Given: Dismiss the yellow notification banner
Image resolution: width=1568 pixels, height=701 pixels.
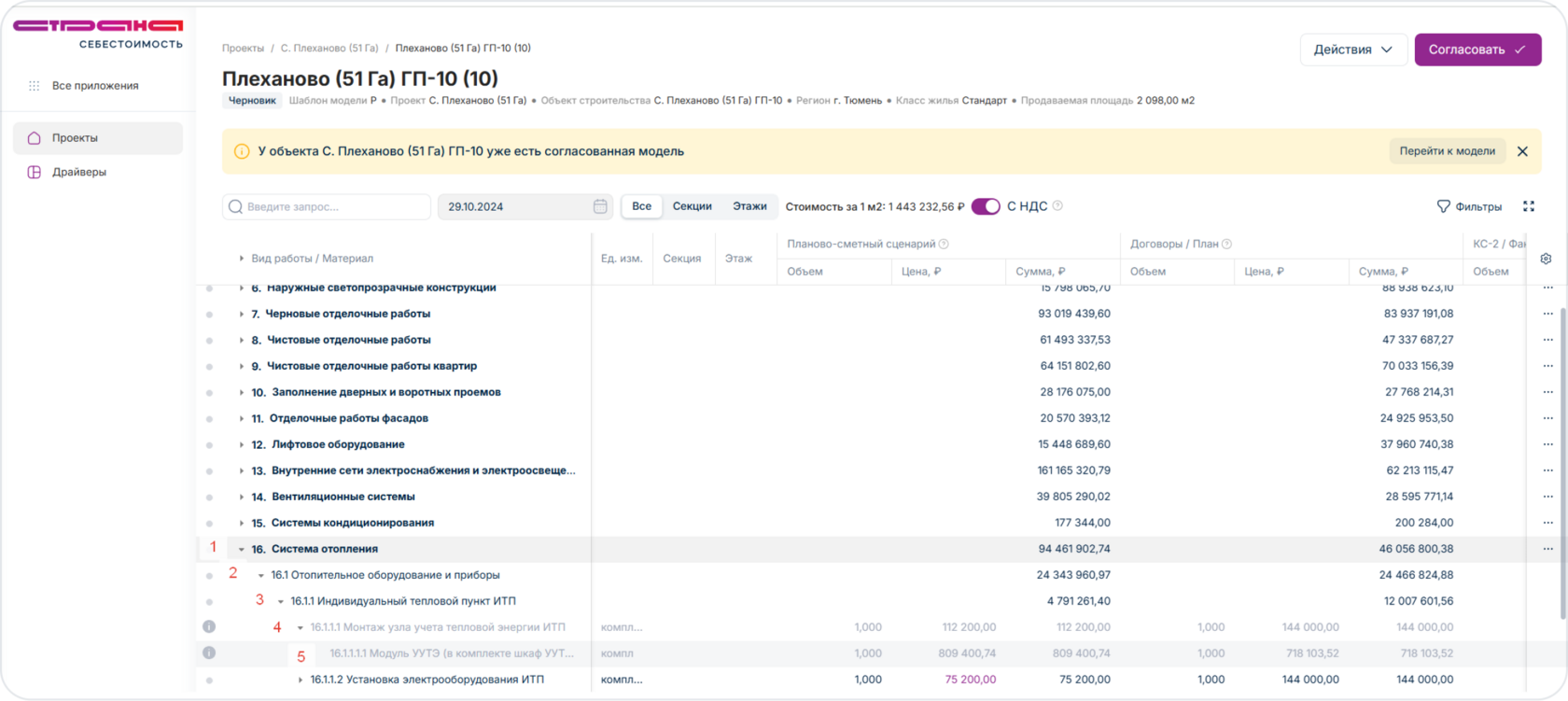Looking at the screenshot, I should click(1522, 151).
